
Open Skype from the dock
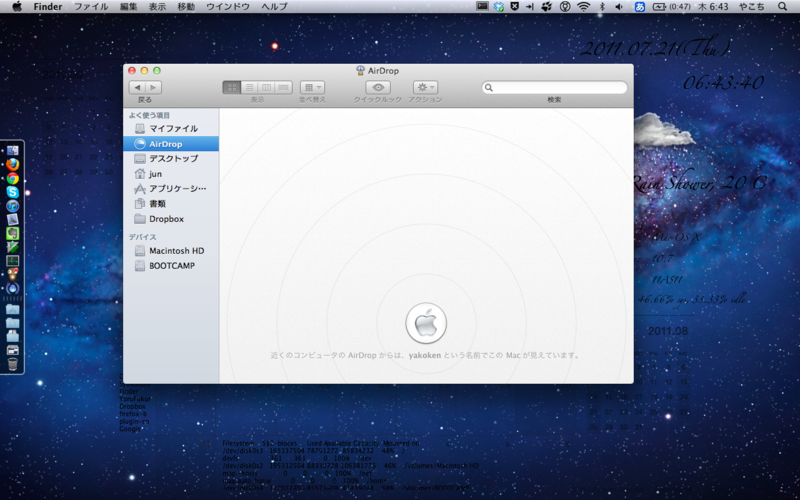[x=13, y=192]
